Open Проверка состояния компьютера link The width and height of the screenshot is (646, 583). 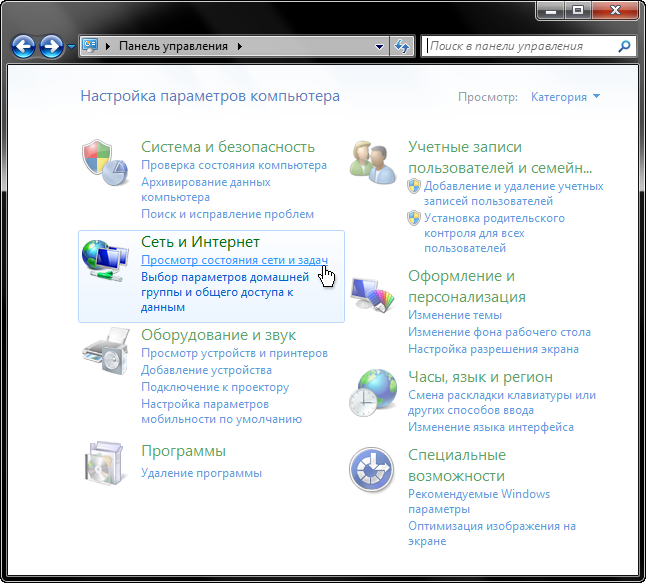pyautogui.click(x=234, y=165)
